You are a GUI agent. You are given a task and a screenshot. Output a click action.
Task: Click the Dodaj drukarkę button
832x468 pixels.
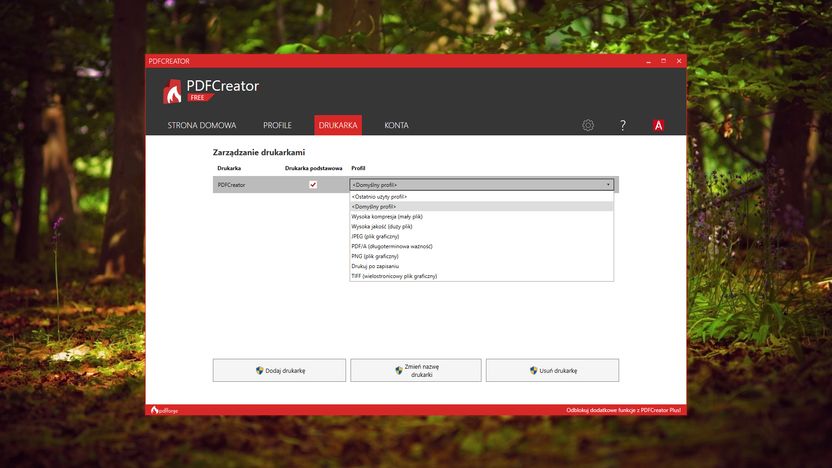pos(279,370)
